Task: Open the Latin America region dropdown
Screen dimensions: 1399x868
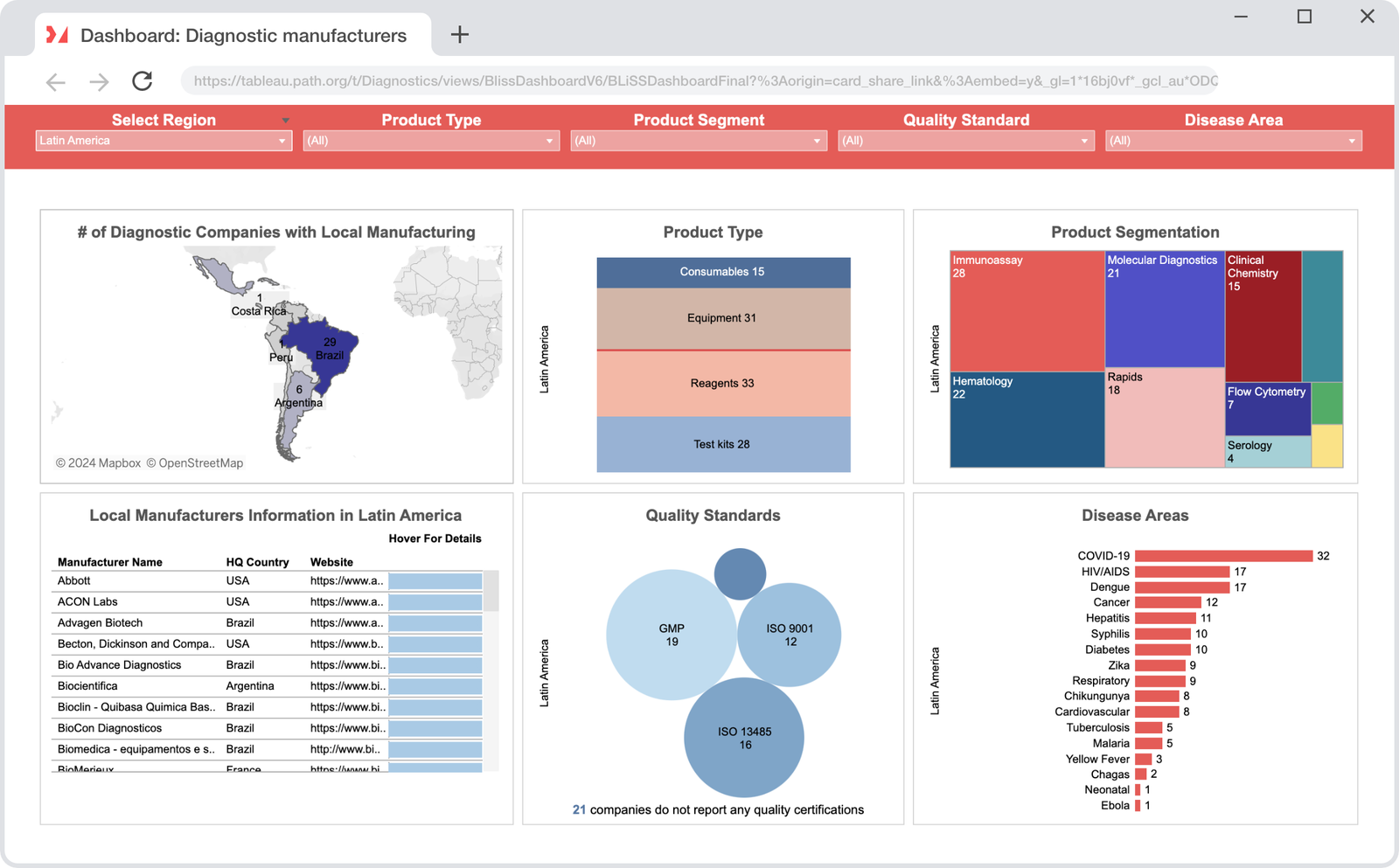Action: tap(282, 140)
